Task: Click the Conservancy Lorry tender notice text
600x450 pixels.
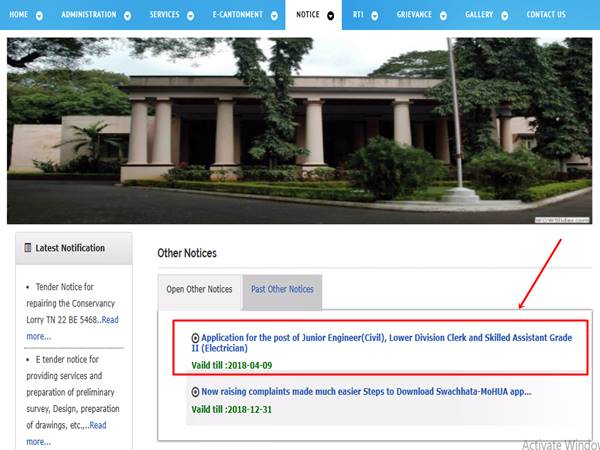Action: (x=70, y=303)
